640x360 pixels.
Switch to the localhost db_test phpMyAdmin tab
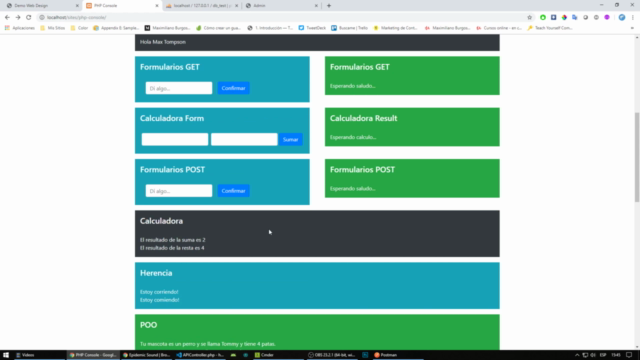202,6
